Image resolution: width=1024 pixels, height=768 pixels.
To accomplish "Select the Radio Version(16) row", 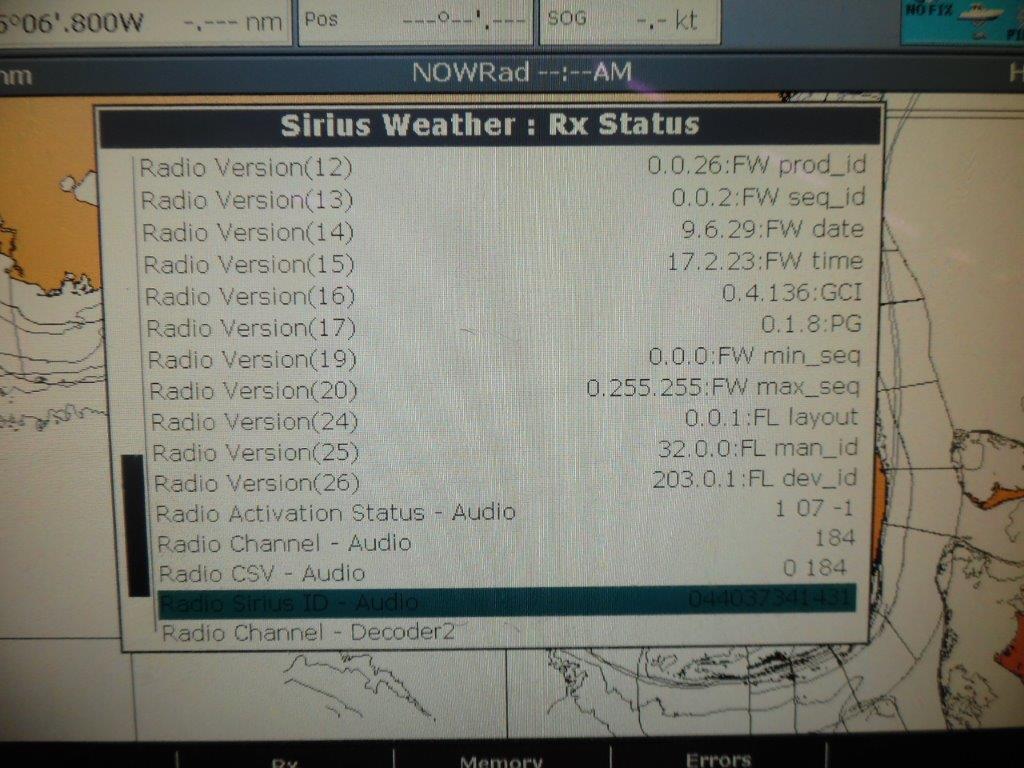I will [x=504, y=294].
